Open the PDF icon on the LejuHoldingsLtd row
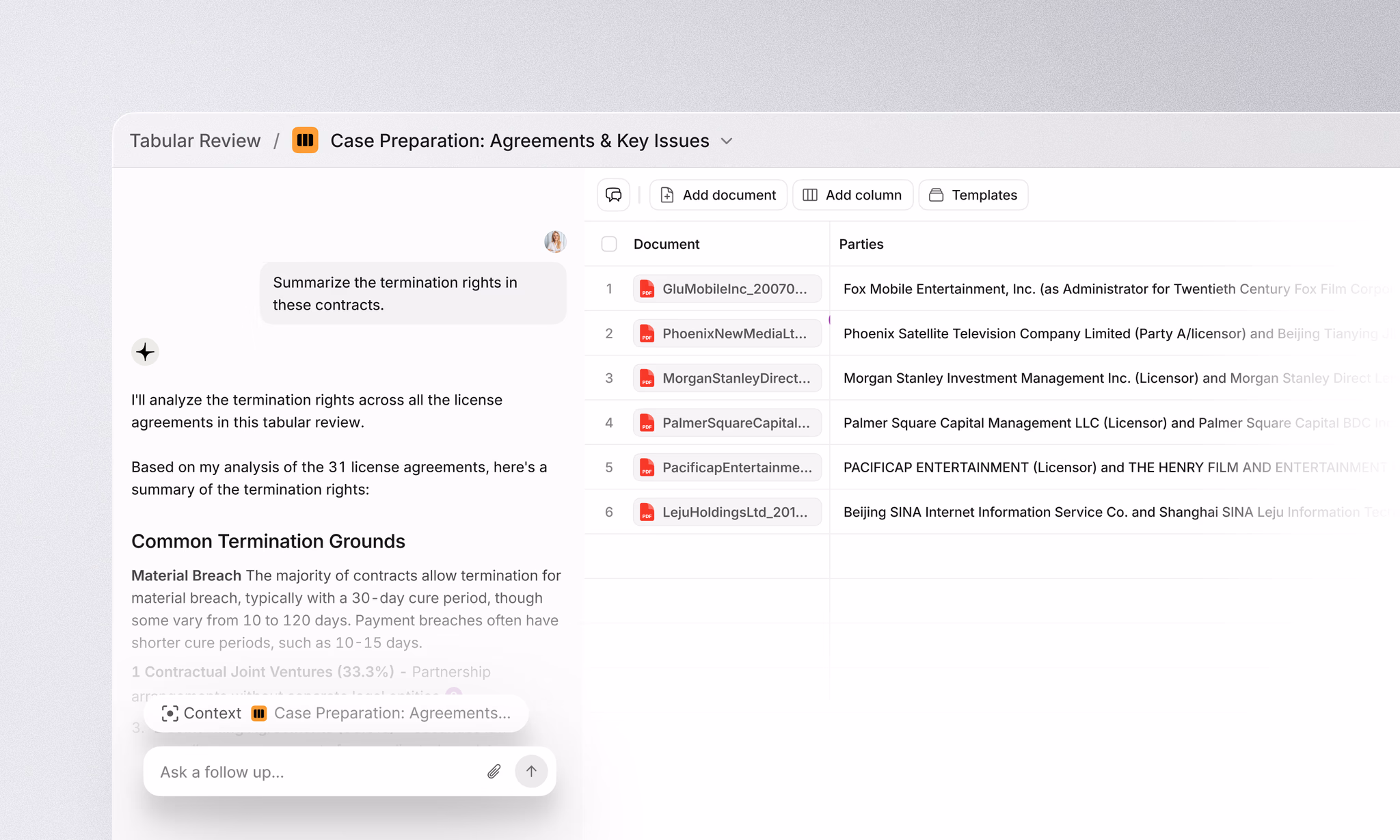Viewport: 1400px width, 840px height. 647,511
